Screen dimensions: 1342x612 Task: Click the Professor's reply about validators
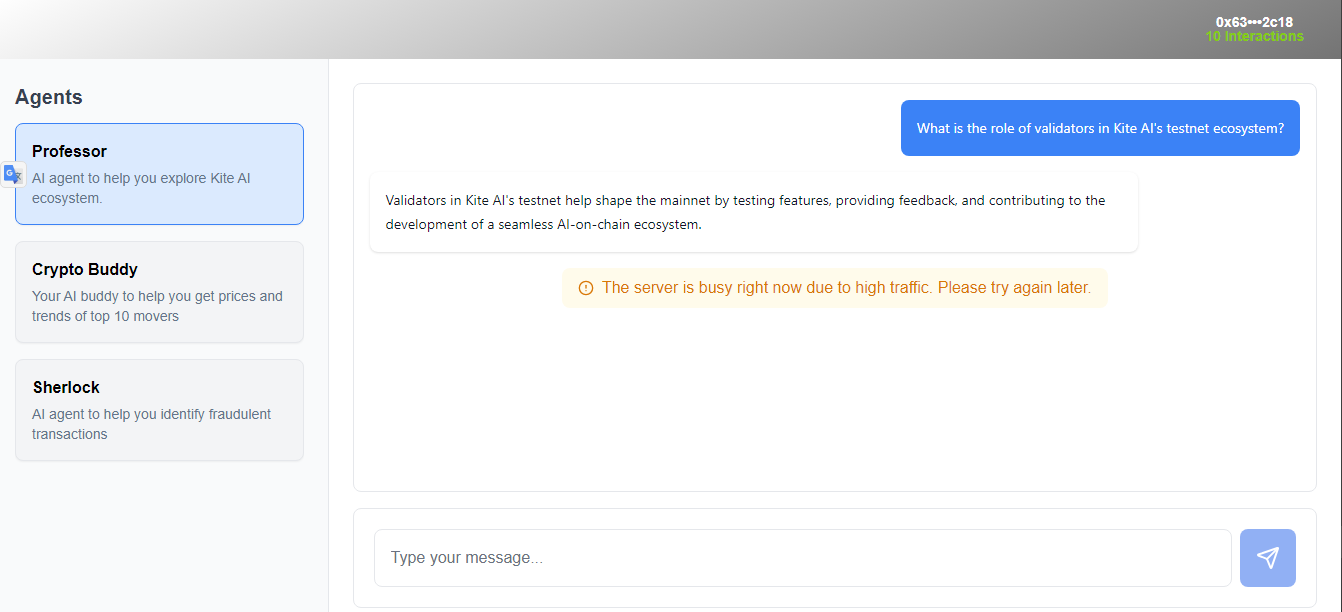click(x=745, y=212)
